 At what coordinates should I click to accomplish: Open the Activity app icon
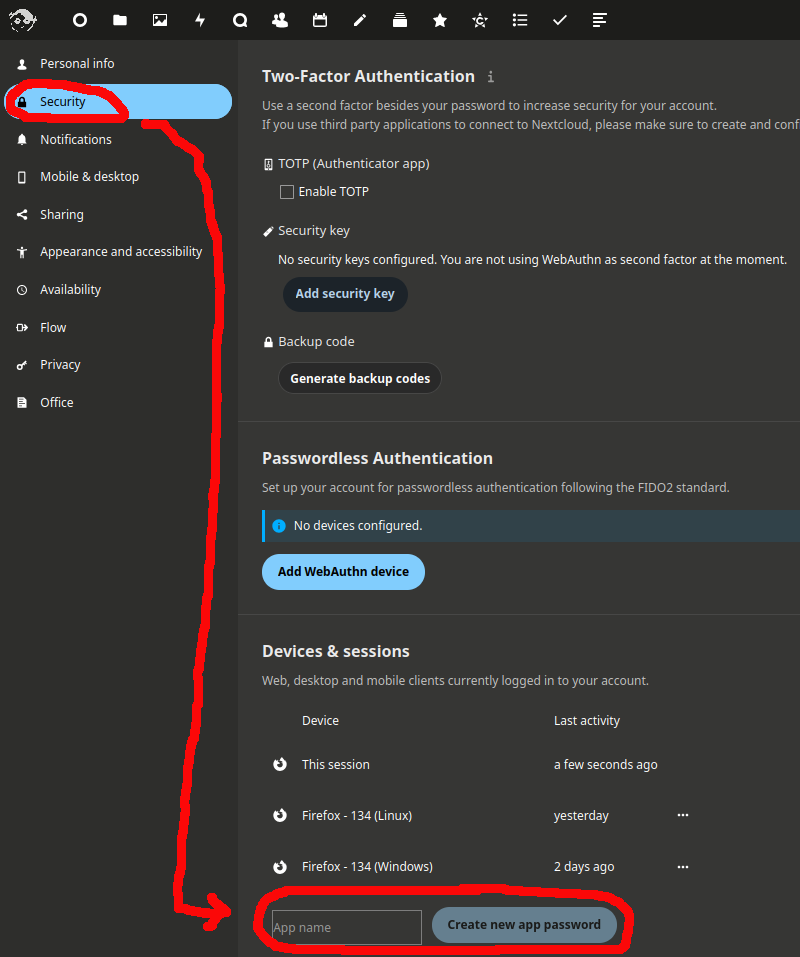[200, 20]
